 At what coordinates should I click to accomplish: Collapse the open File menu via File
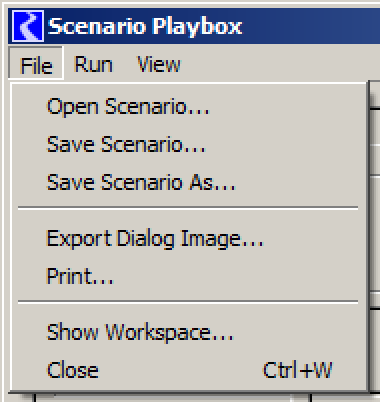tap(36, 64)
